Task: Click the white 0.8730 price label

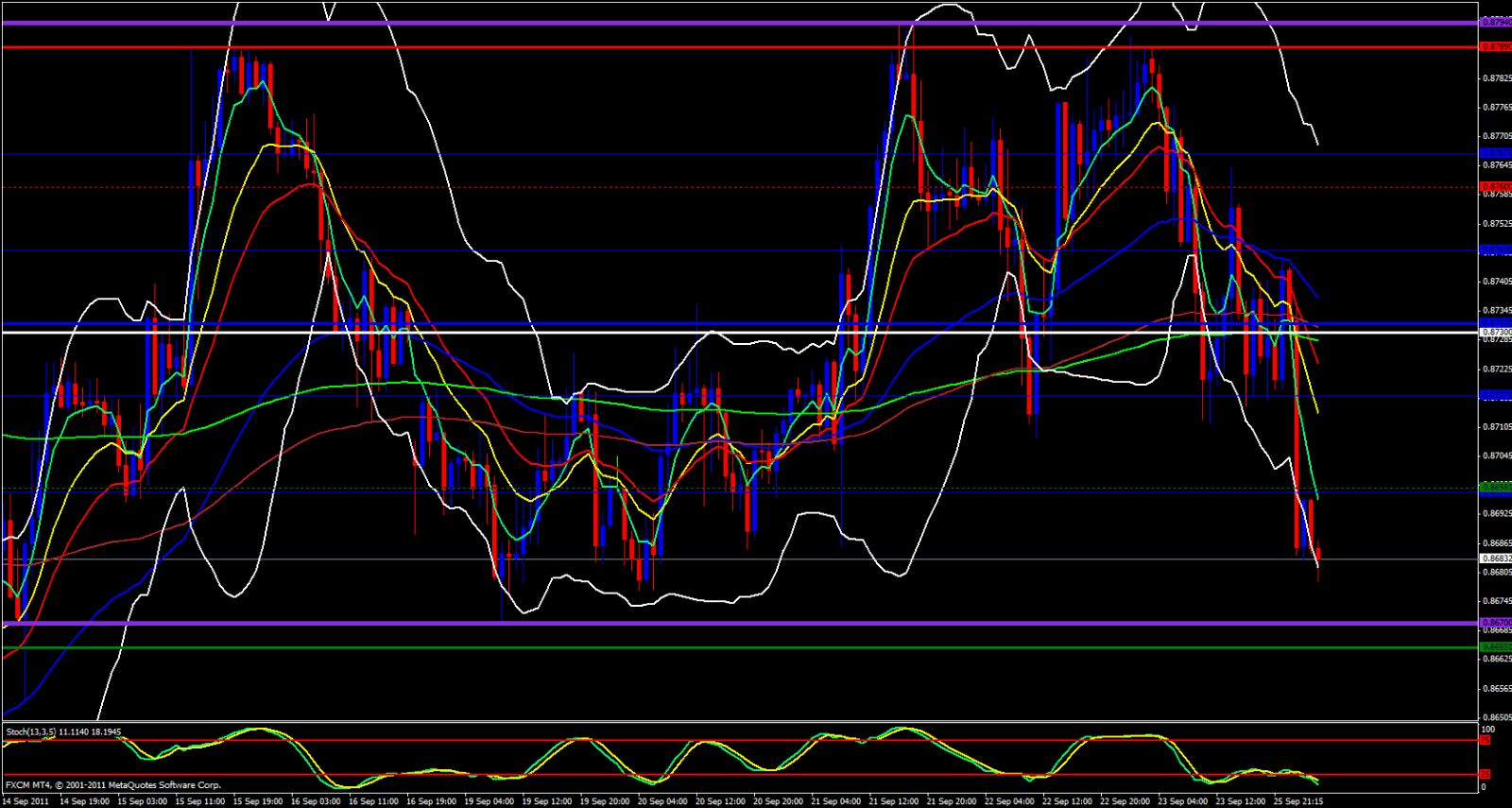Action: point(1494,333)
